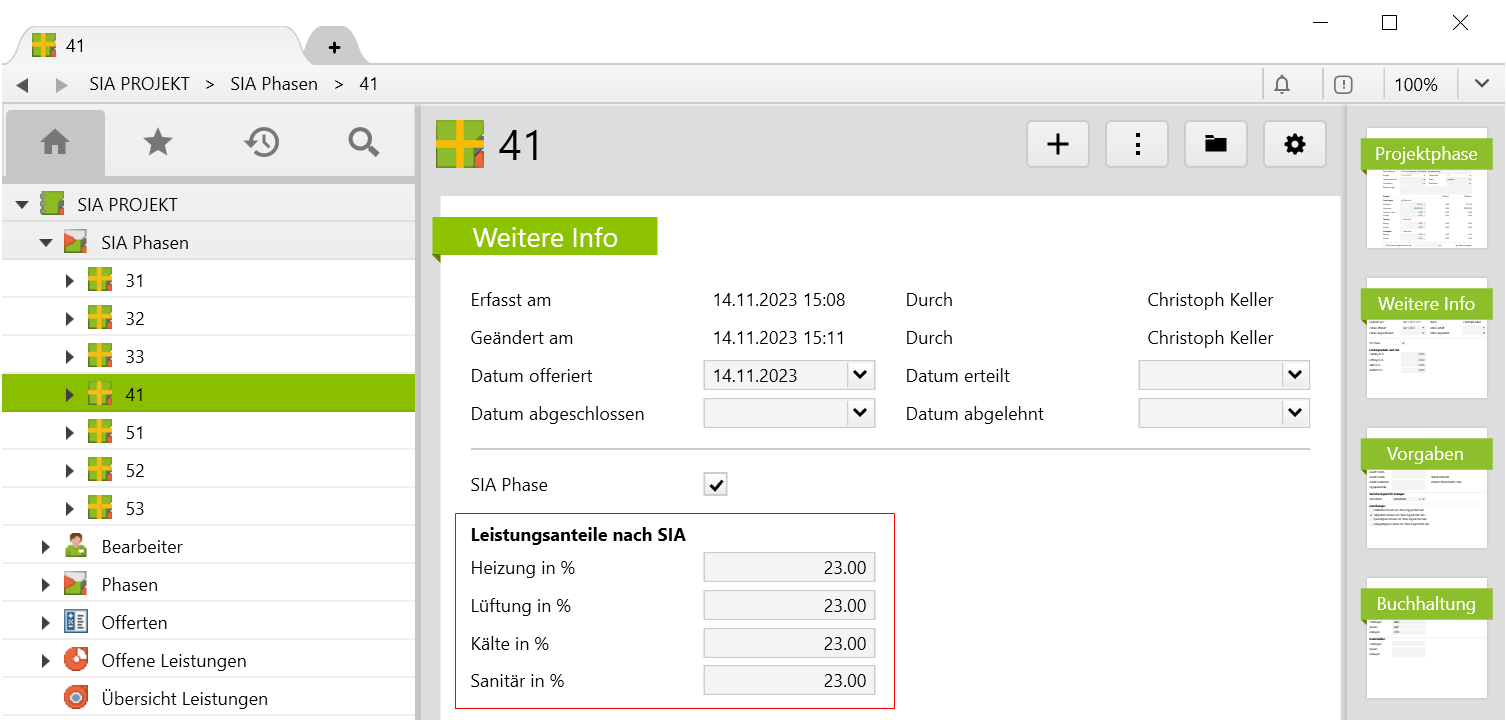
Task: Open the Vorgaben section thumbnail
Action: (1426, 488)
